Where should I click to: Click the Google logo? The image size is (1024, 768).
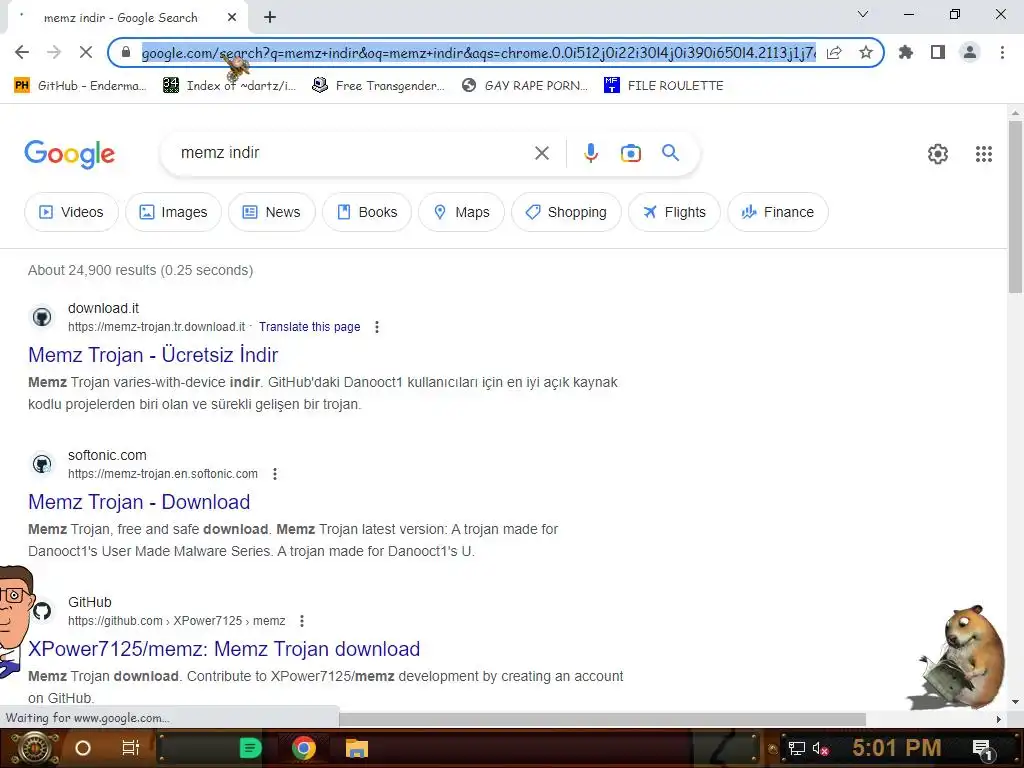tap(69, 154)
